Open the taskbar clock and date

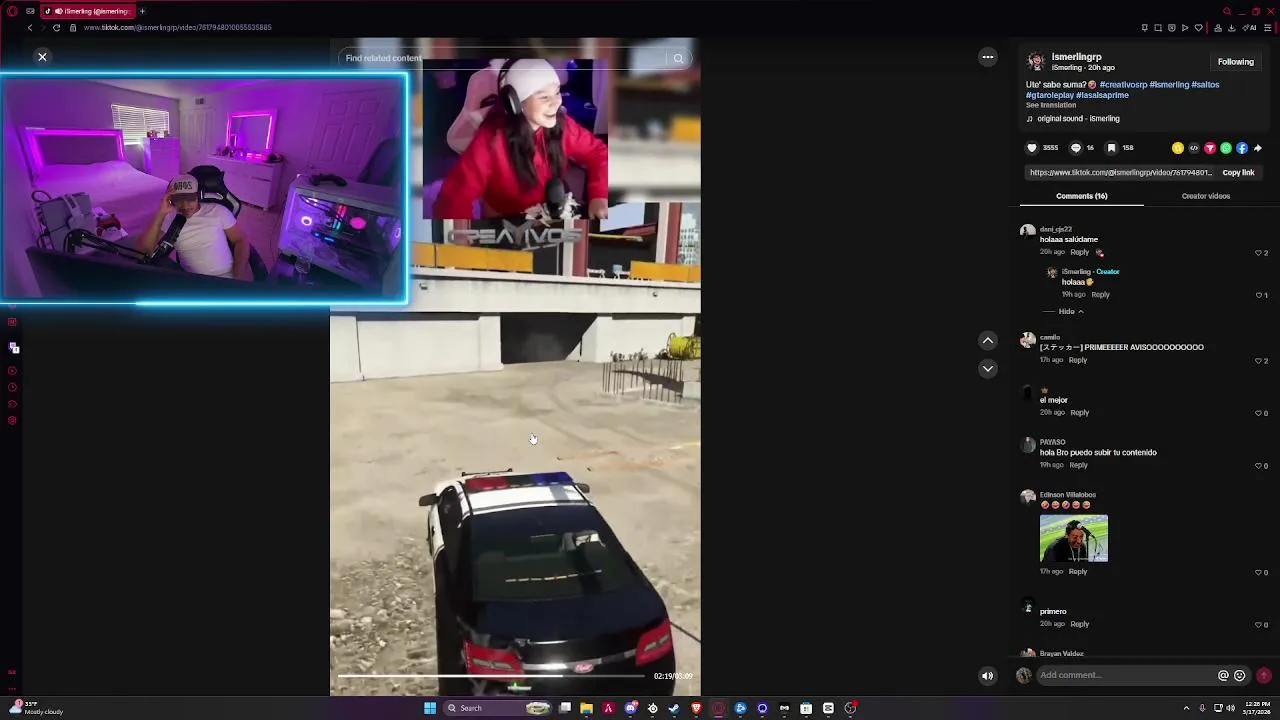[1257, 708]
